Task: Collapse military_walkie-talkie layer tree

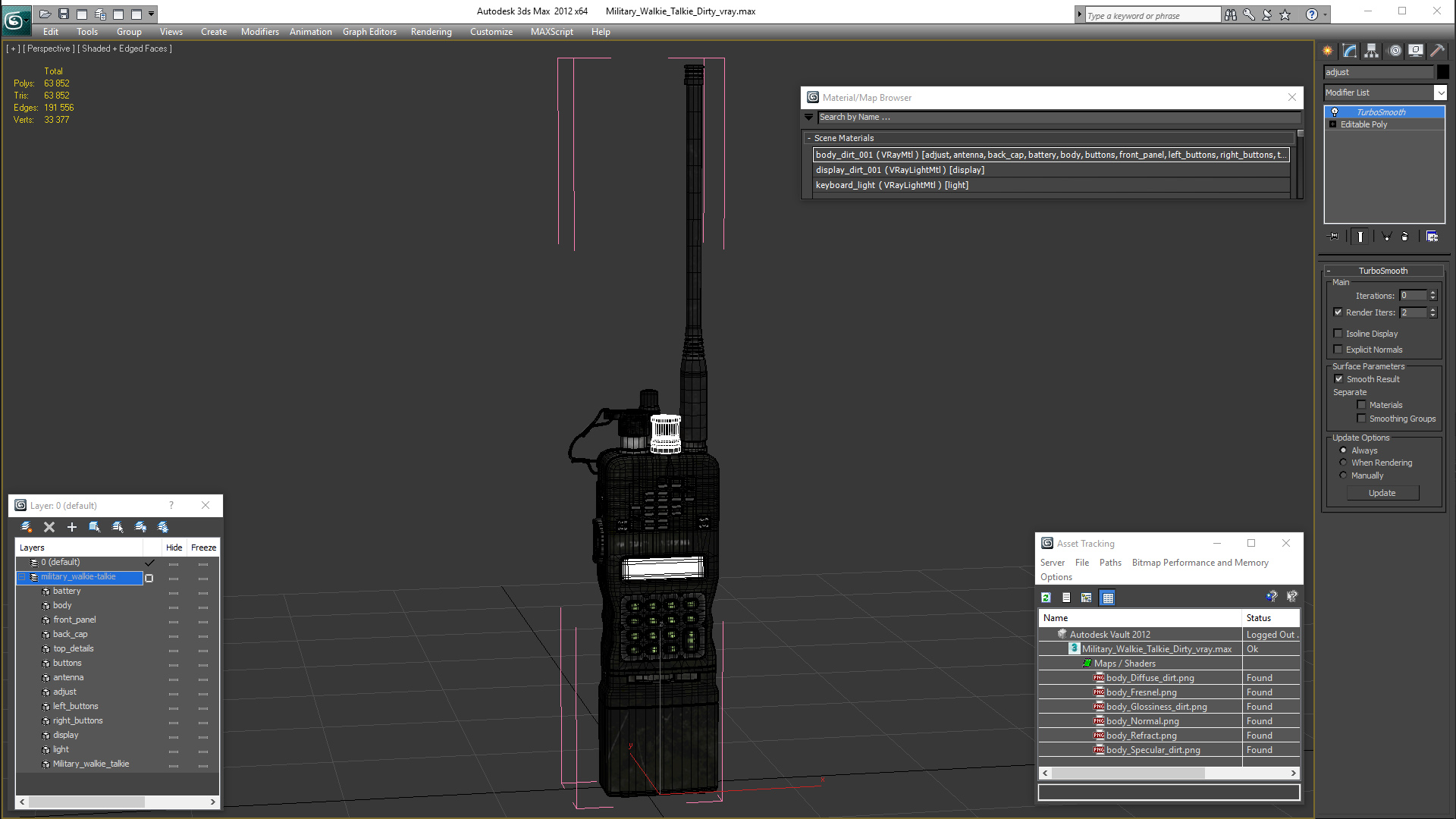Action: [22, 577]
